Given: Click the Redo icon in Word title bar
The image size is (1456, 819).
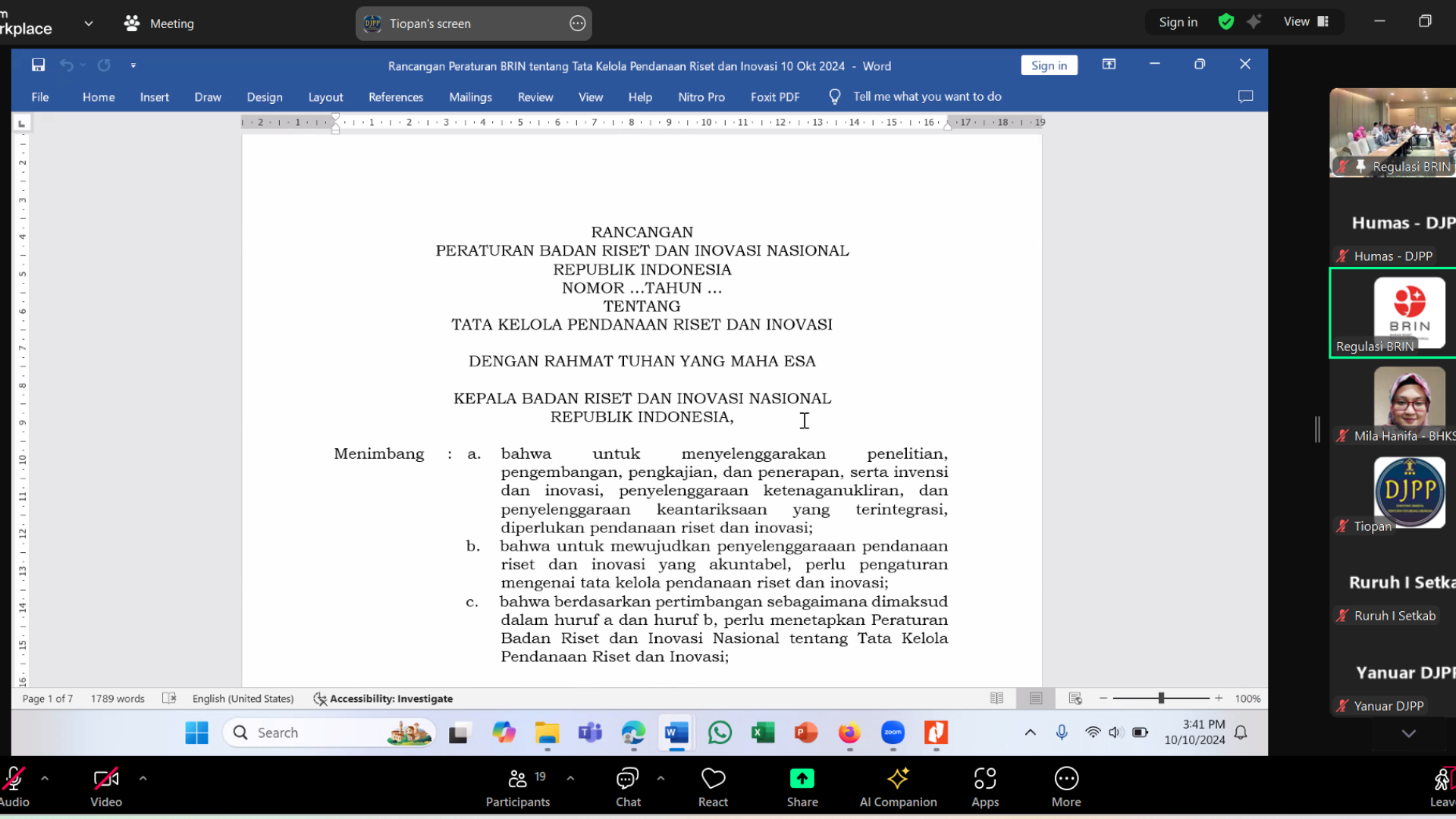Looking at the screenshot, I should click(x=104, y=65).
